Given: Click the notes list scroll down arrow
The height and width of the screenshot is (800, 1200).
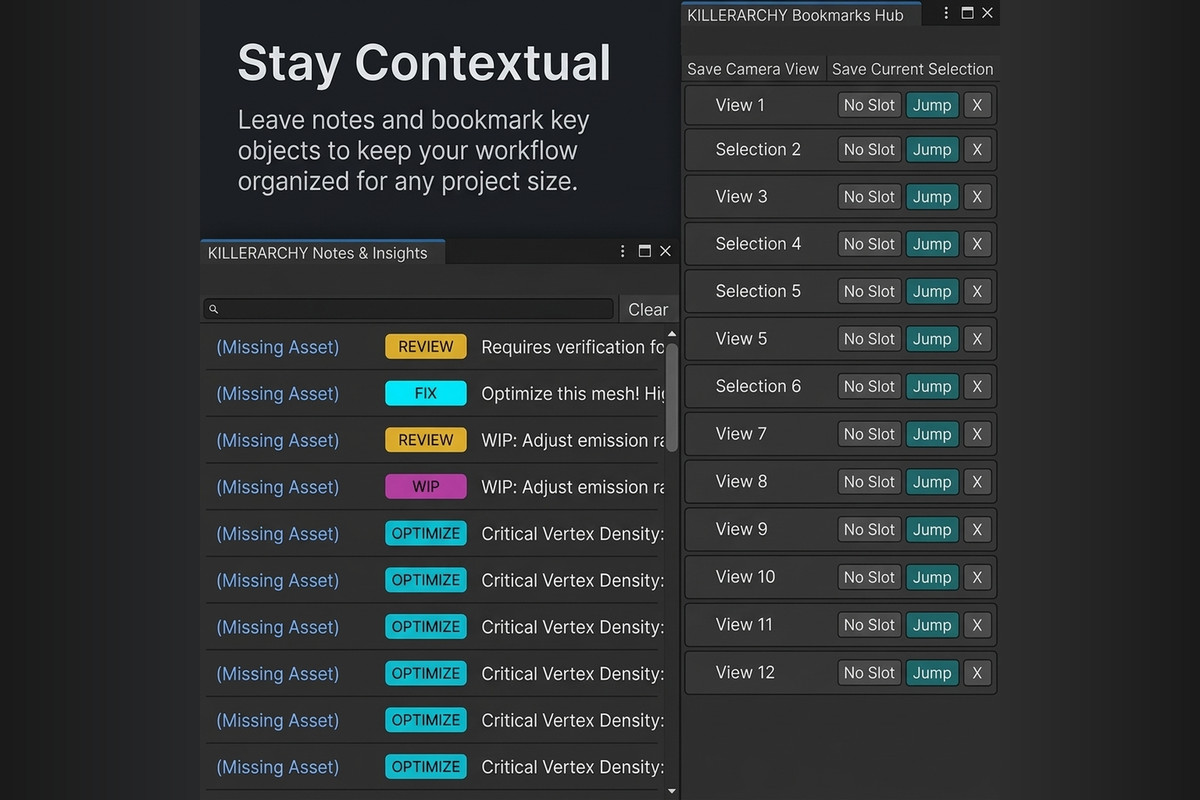Looking at the screenshot, I should tap(672, 791).
